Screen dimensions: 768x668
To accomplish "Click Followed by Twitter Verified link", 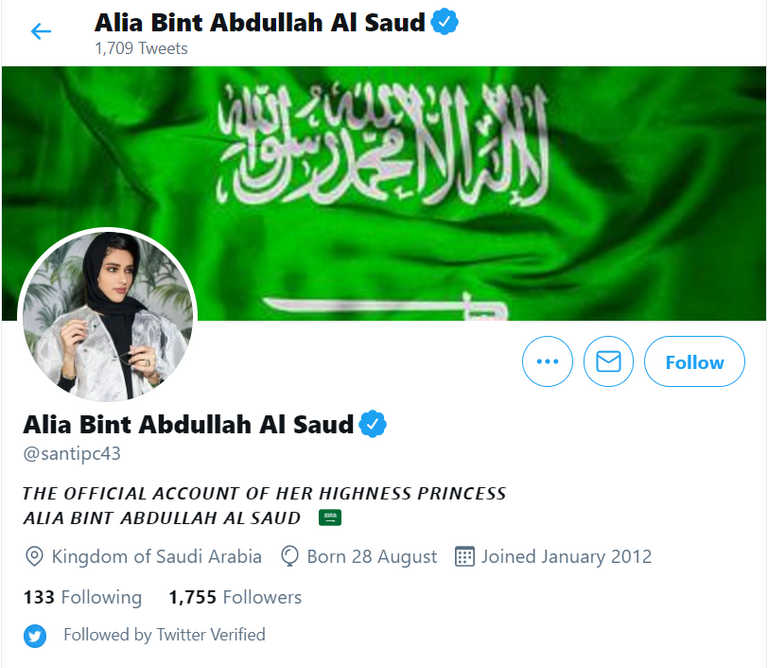I will (x=165, y=635).
